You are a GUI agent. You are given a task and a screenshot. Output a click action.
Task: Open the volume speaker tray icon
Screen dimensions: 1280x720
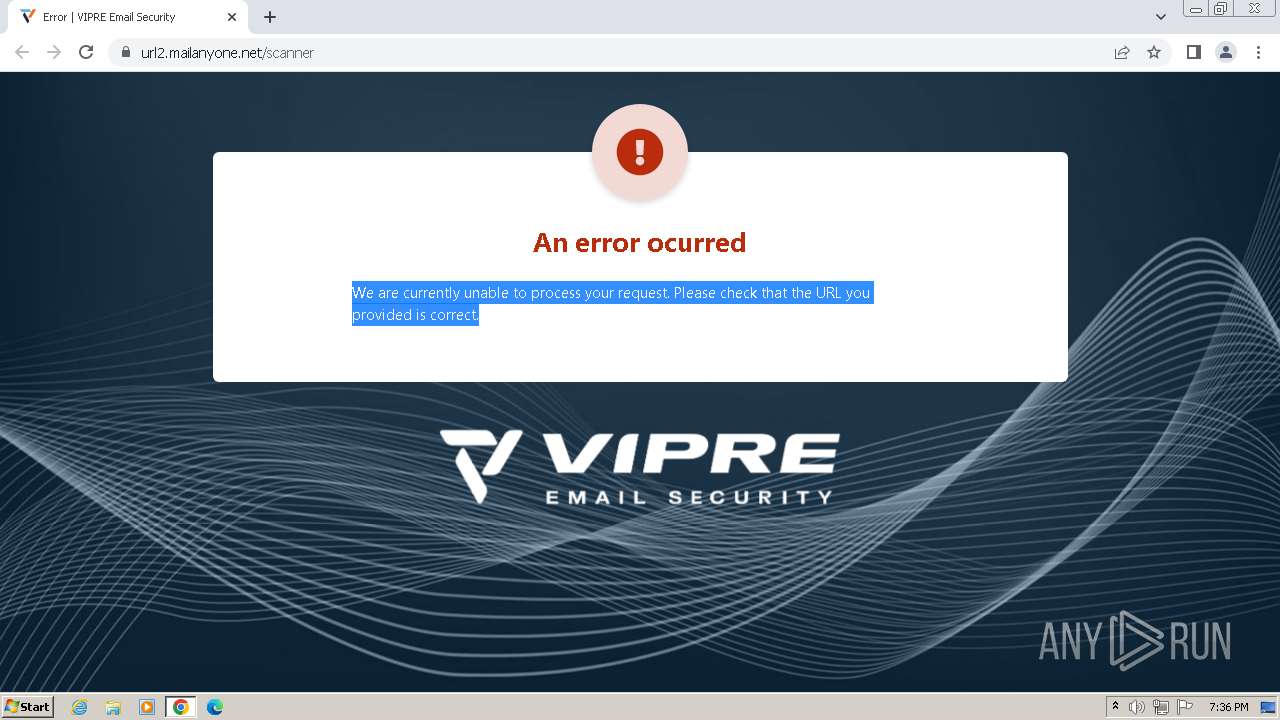pyautogui.click(x=1137, y=707)
